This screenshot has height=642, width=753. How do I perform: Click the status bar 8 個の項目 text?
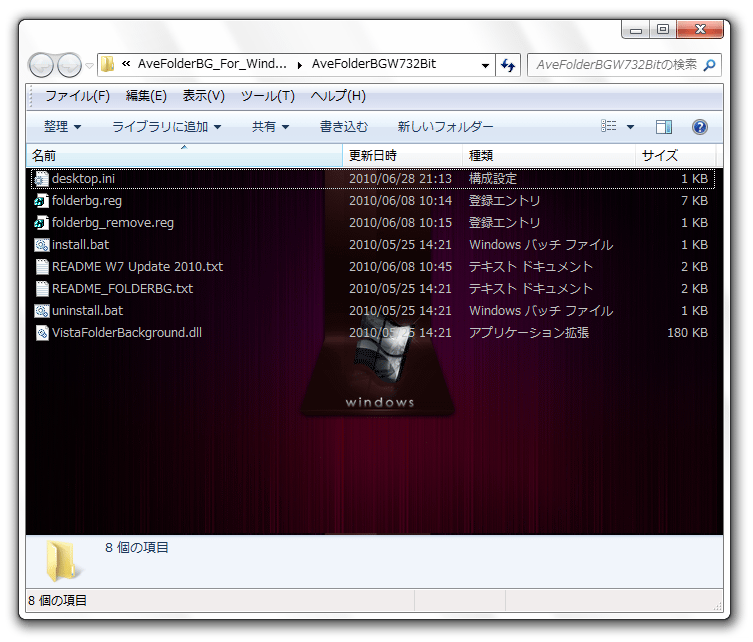pos(58,601)
